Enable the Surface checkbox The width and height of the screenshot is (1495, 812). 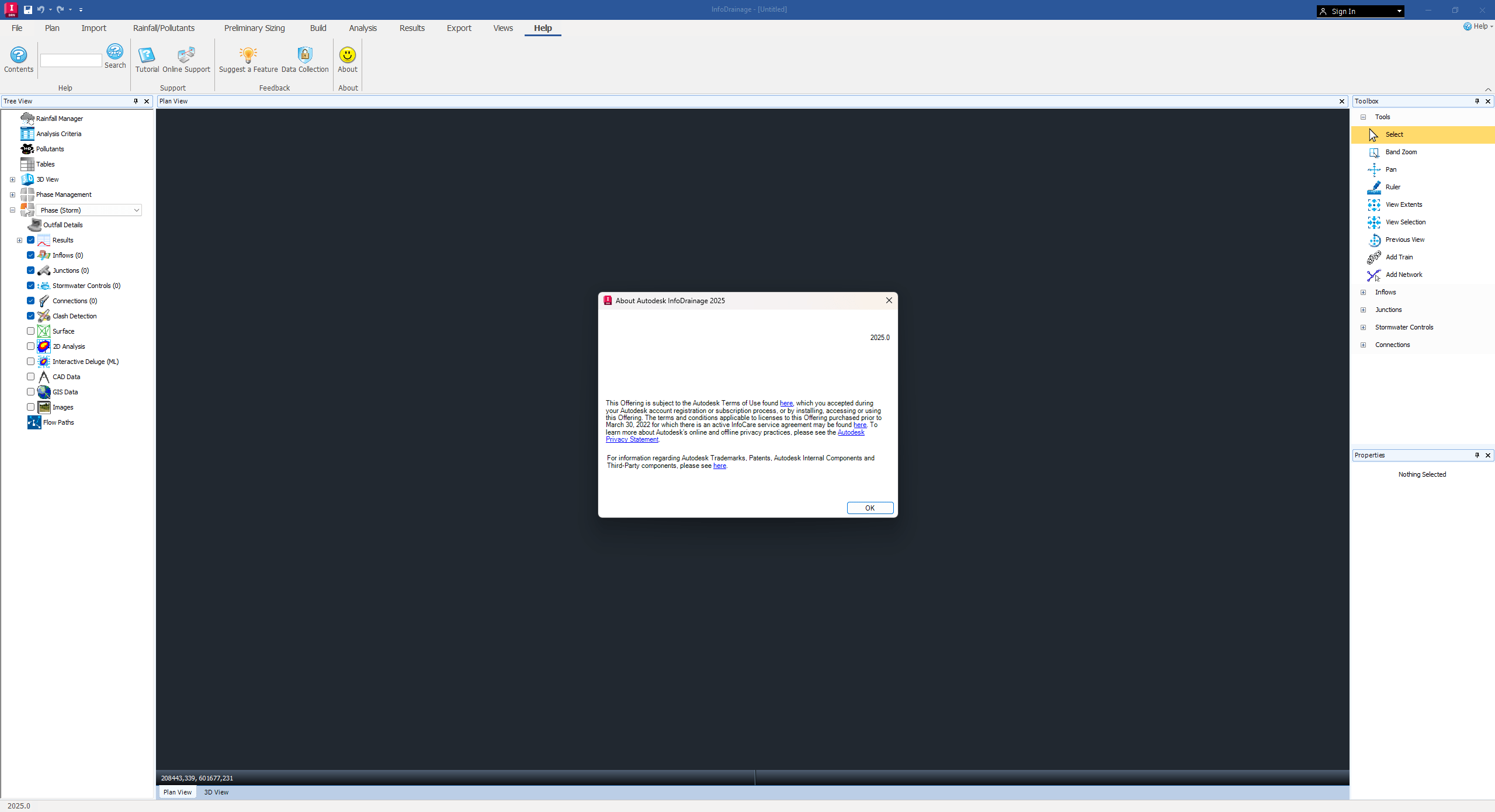(x=31, y=331)
